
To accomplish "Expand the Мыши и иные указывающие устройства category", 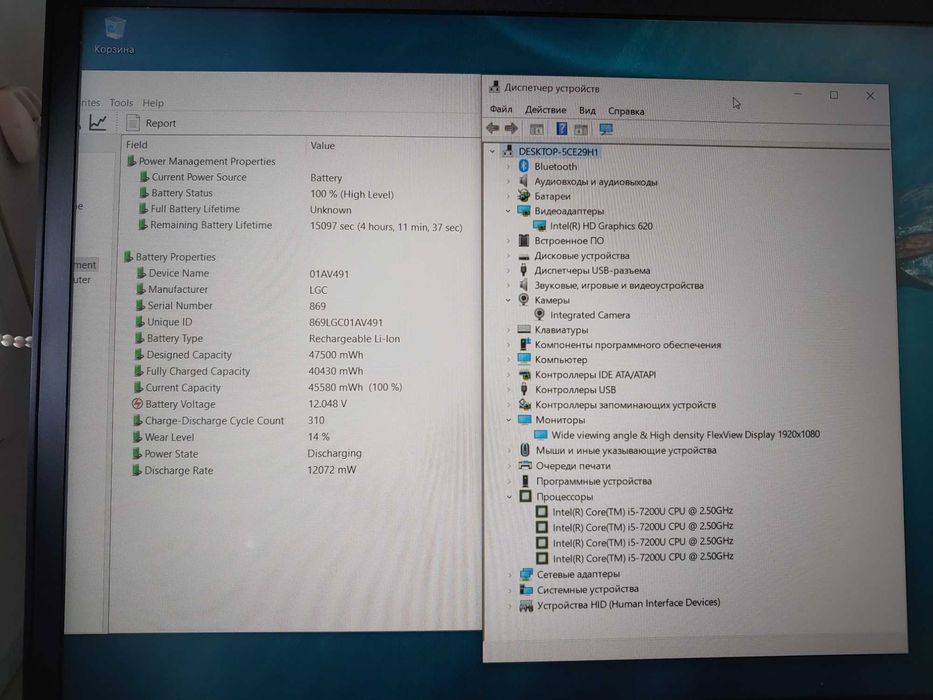I will [x=509, y=450].
